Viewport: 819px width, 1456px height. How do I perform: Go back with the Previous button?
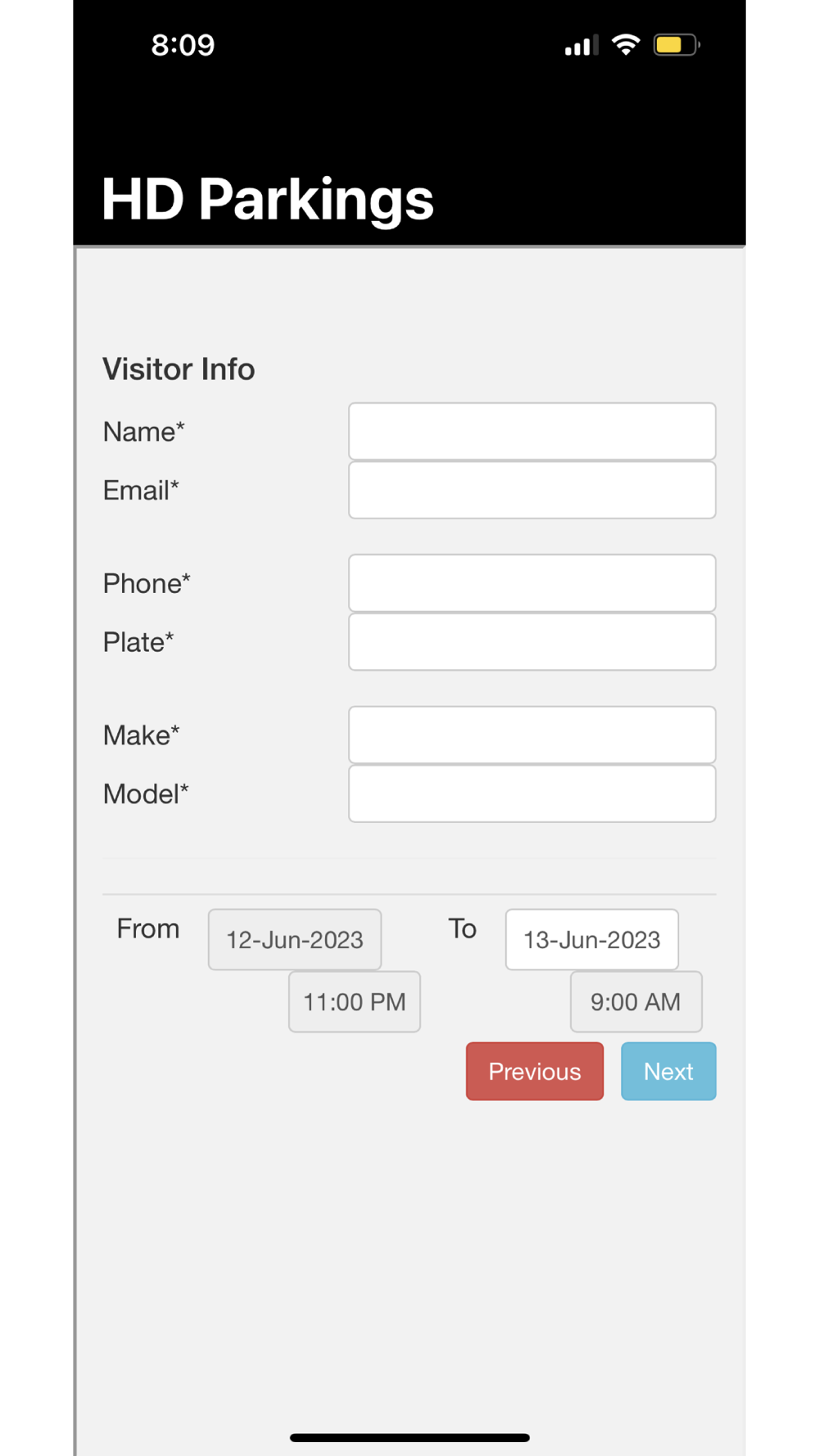(x=535, y=1071)
